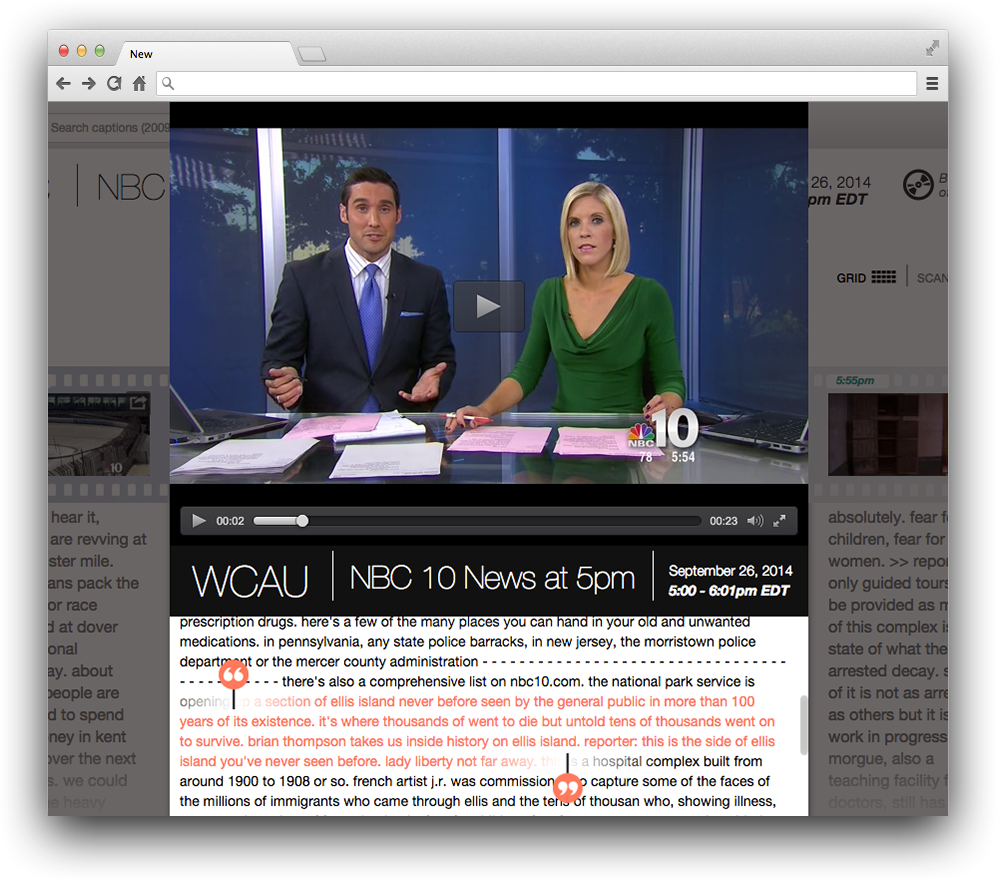Click the share icon on the left thumbnail
The height and width of the screenshot is (880, 996).
point(138,403)
